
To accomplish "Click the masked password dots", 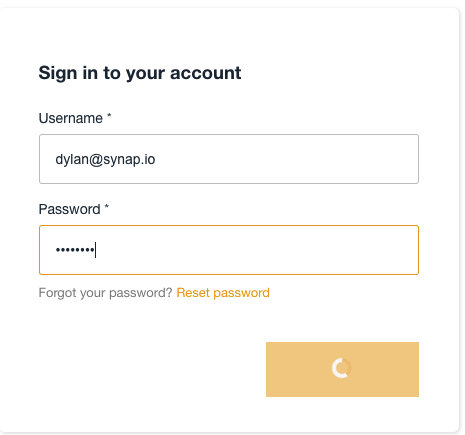I will [x=75, y=250].
